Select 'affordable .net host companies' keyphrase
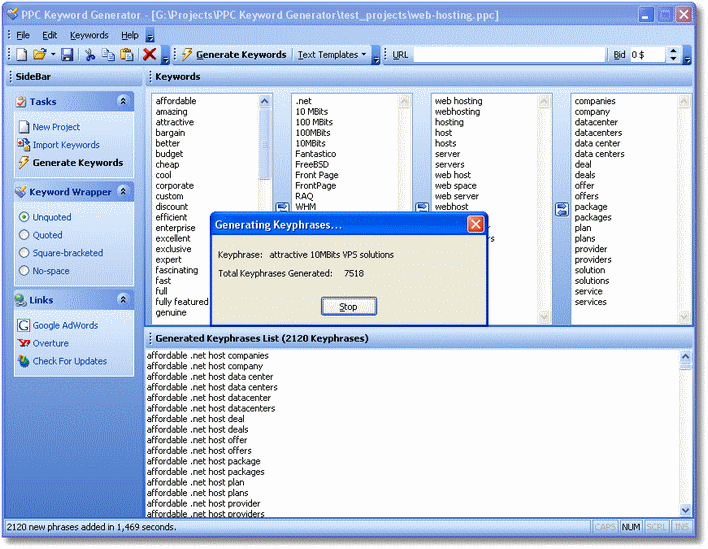This screenshot has height=549, width=708. click(208, 356)
